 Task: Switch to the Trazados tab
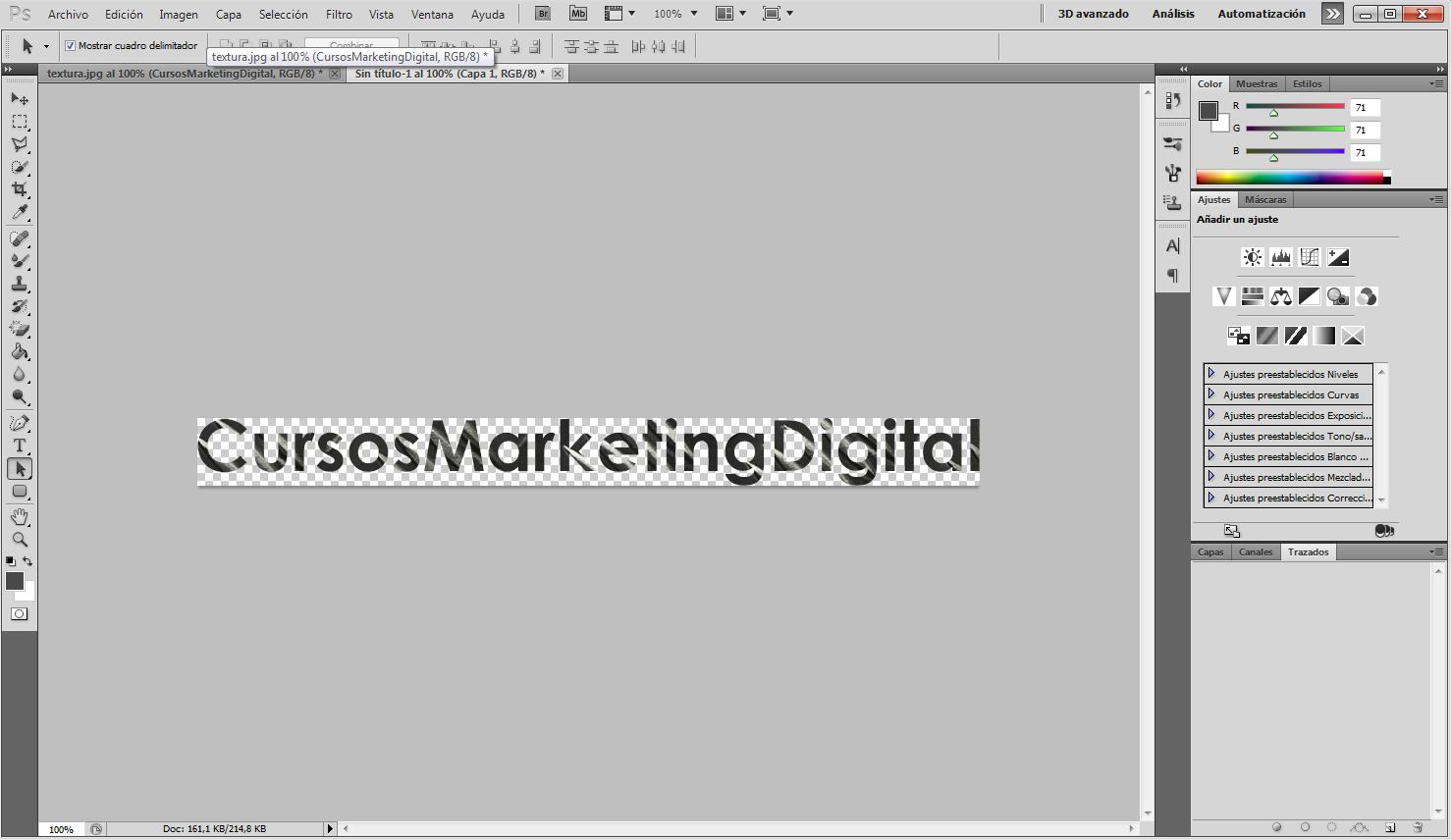1308,551
